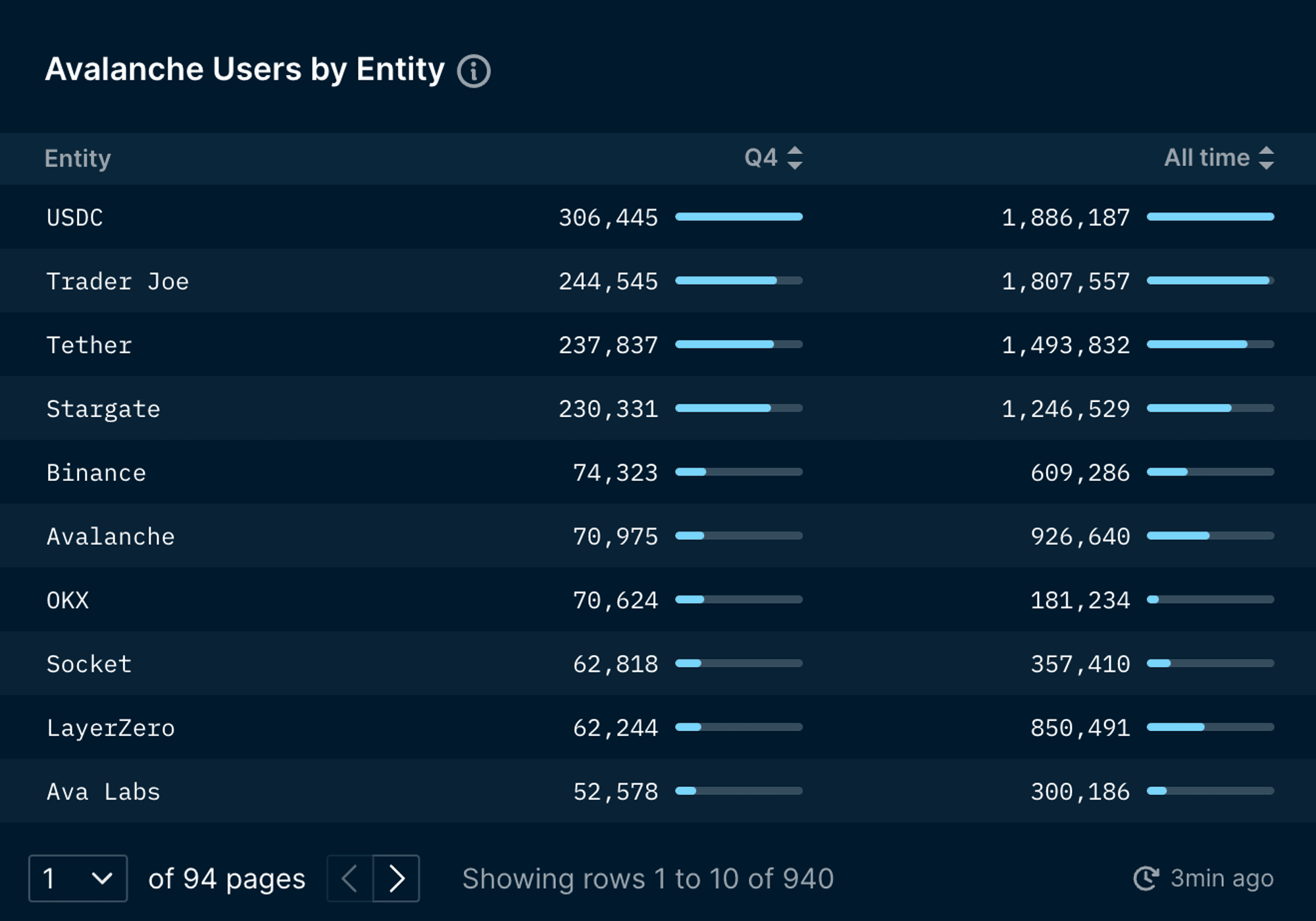Viewport: 1316px width, 921px height.
Task: Click the All time header label
Action: (x=1207, y=158)
